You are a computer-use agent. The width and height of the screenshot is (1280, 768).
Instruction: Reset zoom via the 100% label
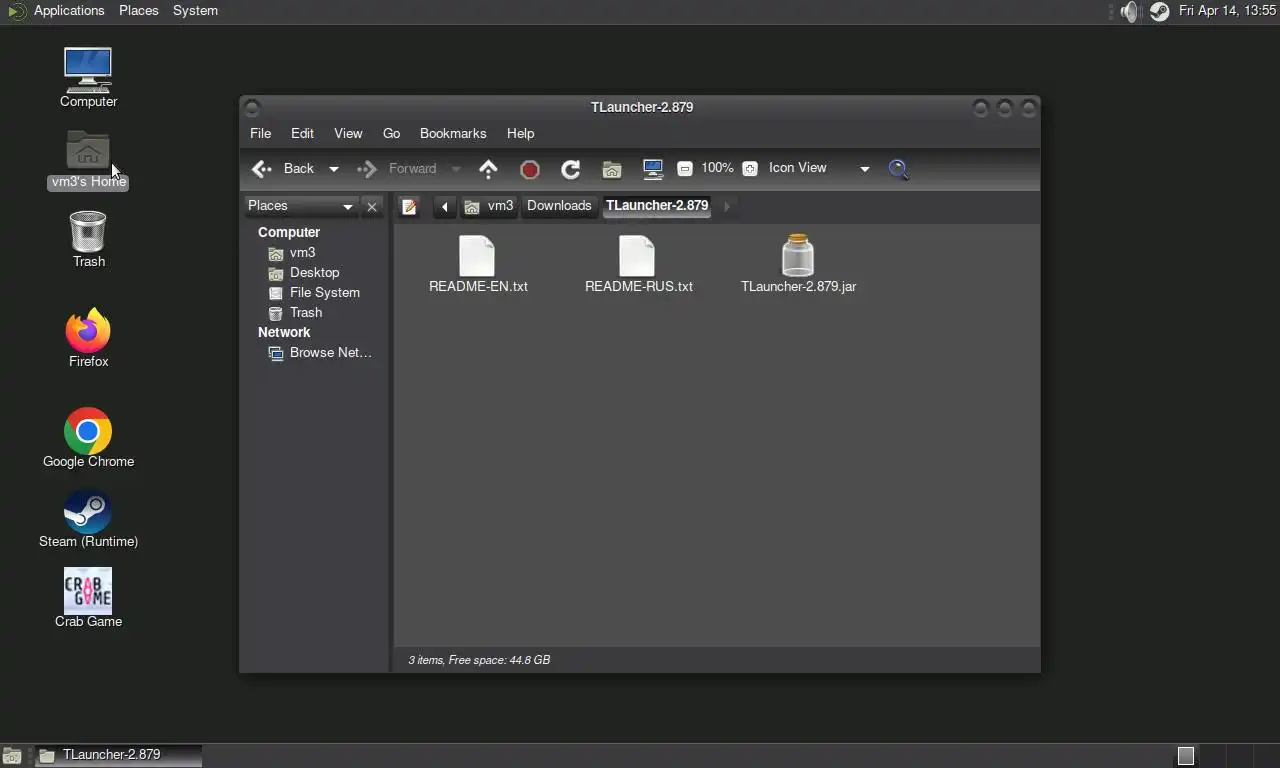[x=717, y=168]
